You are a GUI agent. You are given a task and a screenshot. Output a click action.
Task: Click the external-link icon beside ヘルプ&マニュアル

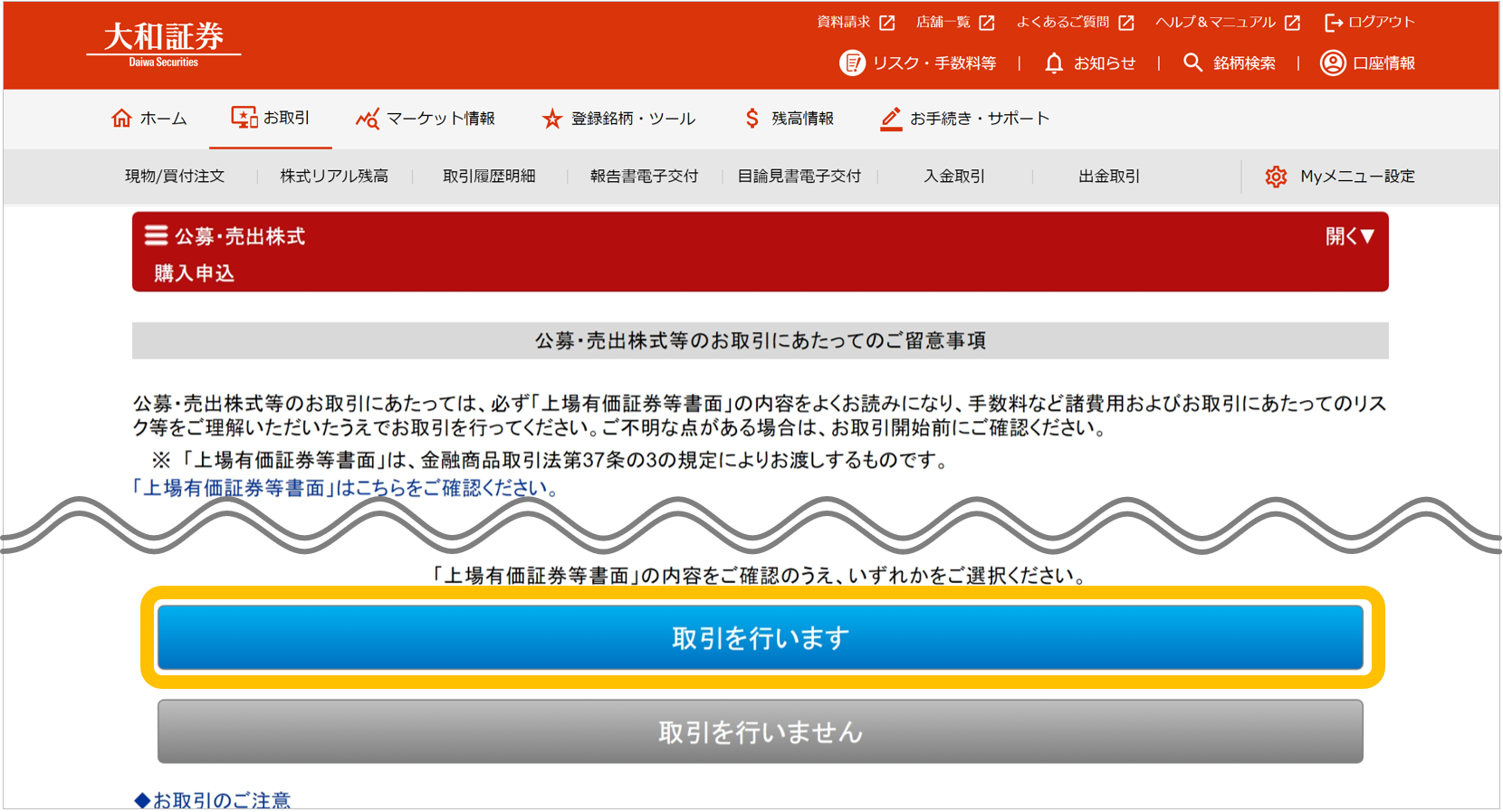(x=1292, y=23)
